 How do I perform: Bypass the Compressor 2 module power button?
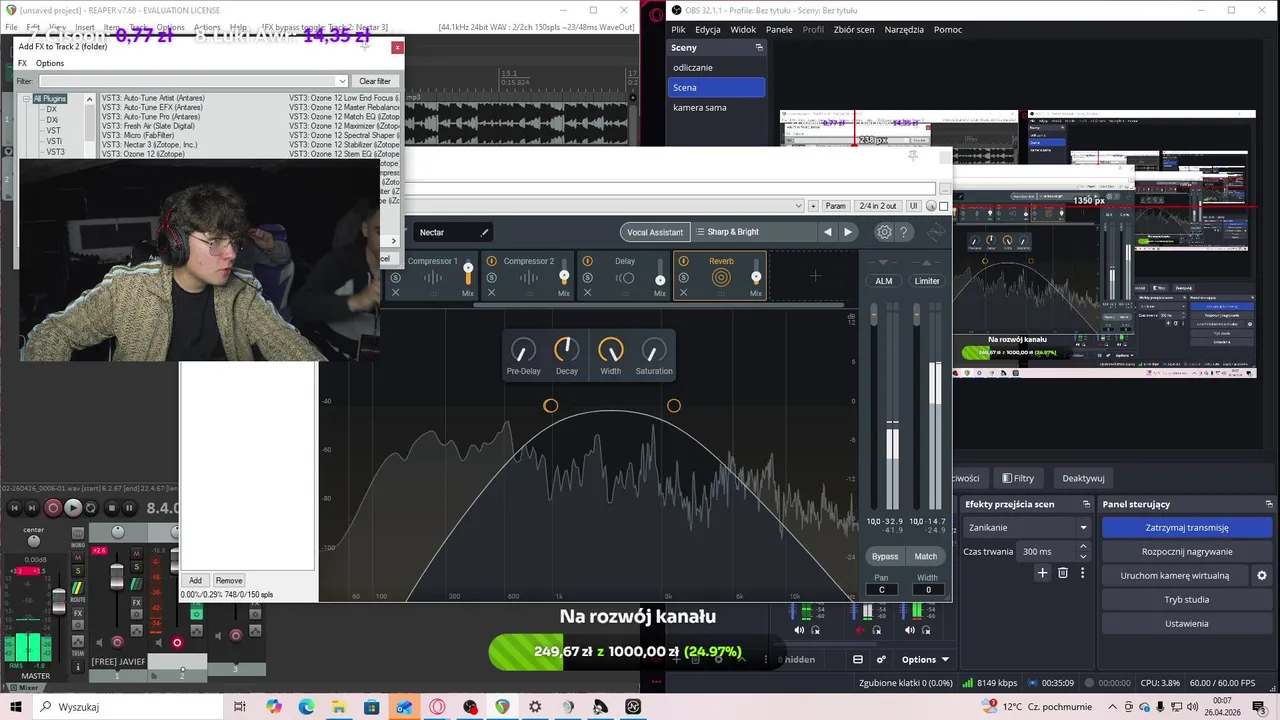(491, 261)
